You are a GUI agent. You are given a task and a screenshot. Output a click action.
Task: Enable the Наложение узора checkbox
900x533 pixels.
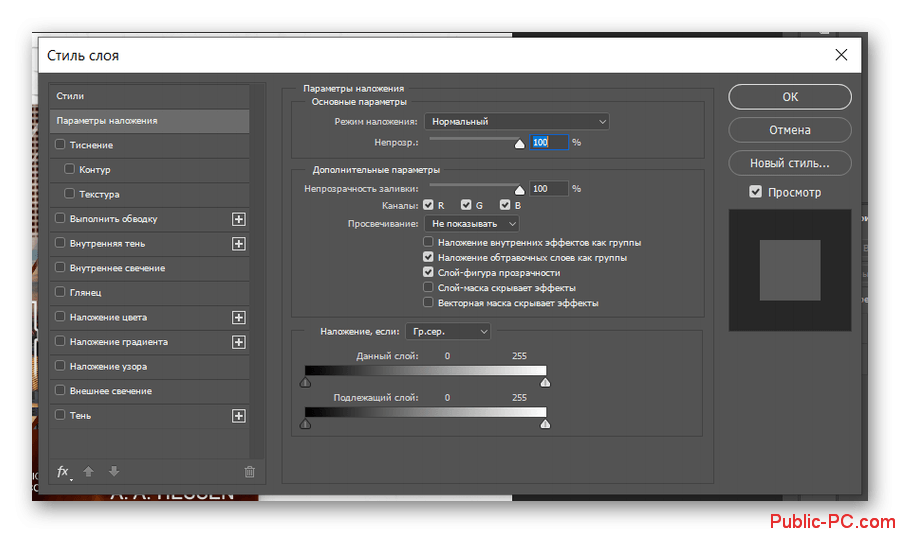(x=60, y=365)
